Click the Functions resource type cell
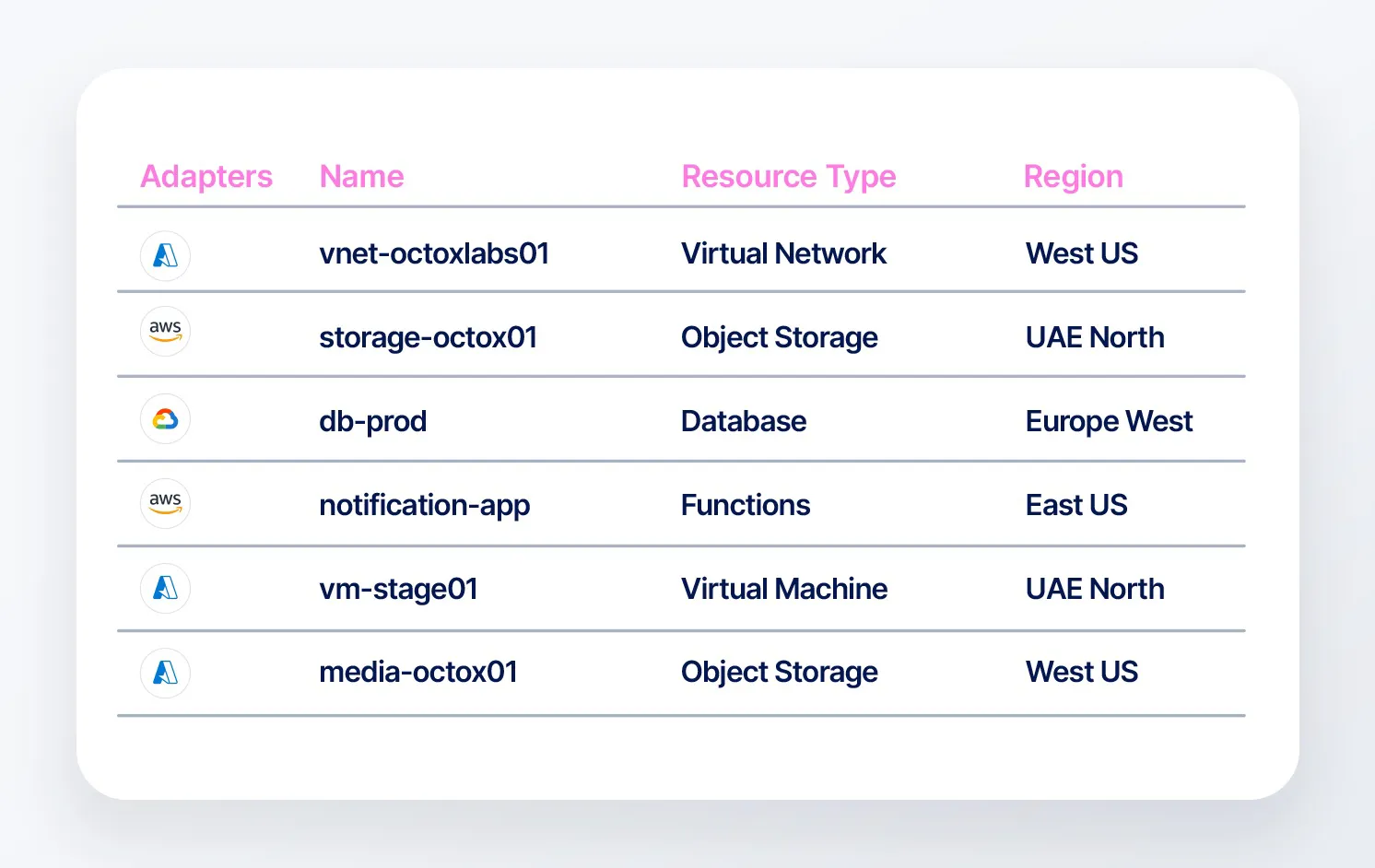Viewport: 1375px width, 868px height. (x=746, y=505)
